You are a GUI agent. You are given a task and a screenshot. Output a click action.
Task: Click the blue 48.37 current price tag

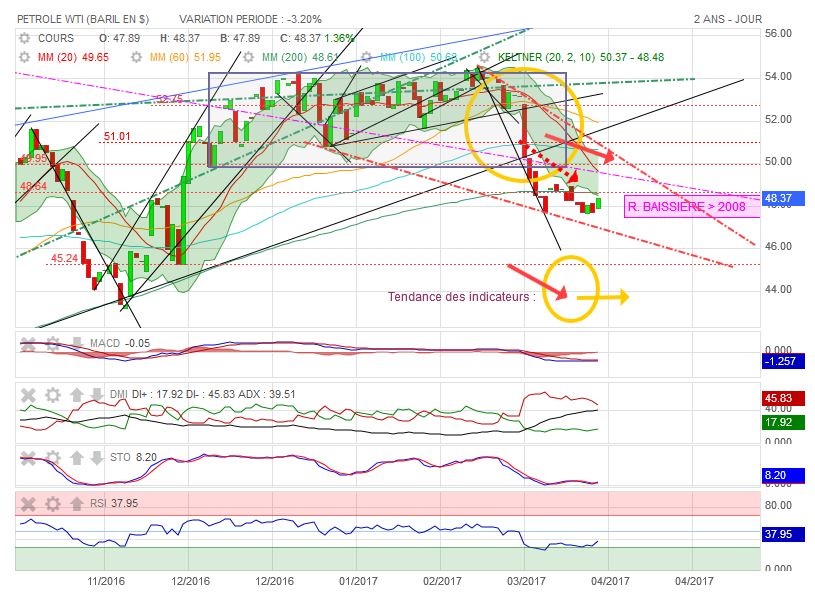click(783, 198)
